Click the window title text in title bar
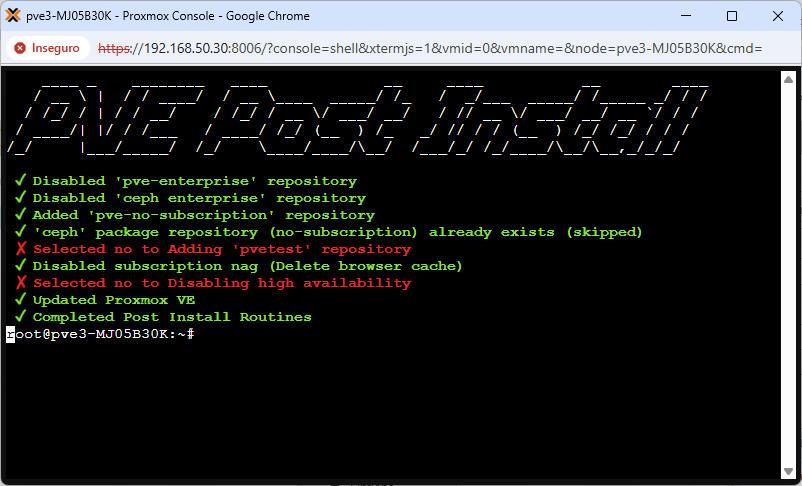 (168, 16)
